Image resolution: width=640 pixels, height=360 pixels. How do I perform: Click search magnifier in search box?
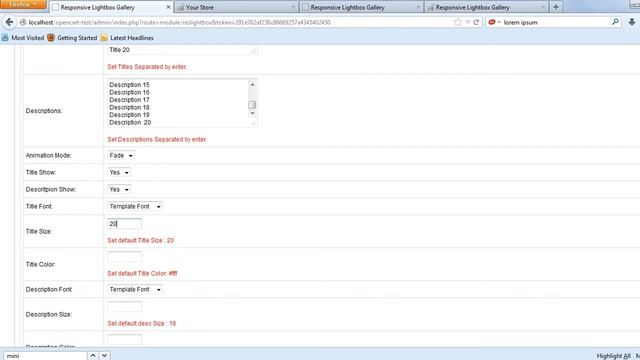(615, 22)
